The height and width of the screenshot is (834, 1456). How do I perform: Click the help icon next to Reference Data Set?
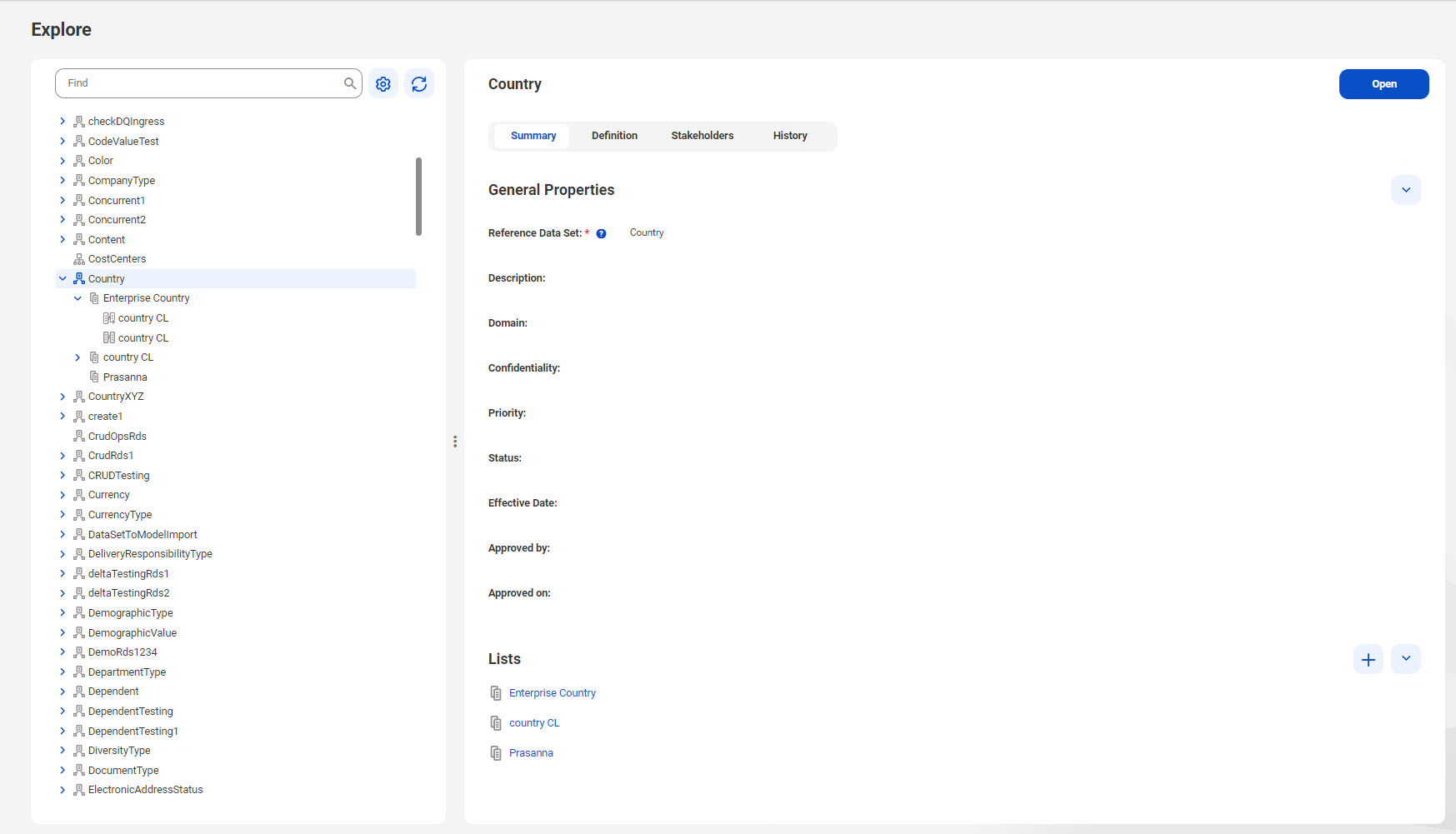click(x=601, y=233)
